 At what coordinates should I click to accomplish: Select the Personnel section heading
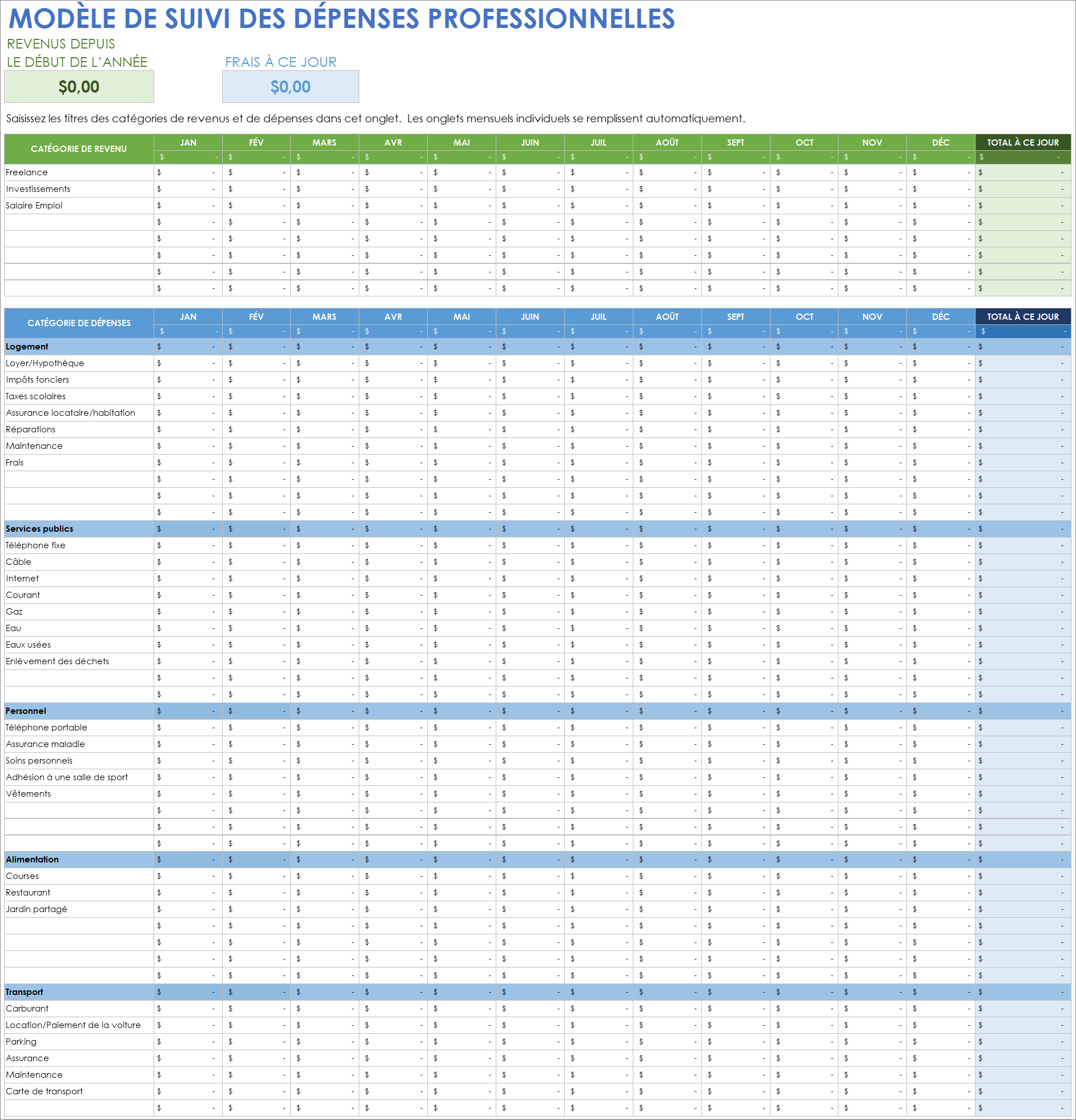(26, 712)
